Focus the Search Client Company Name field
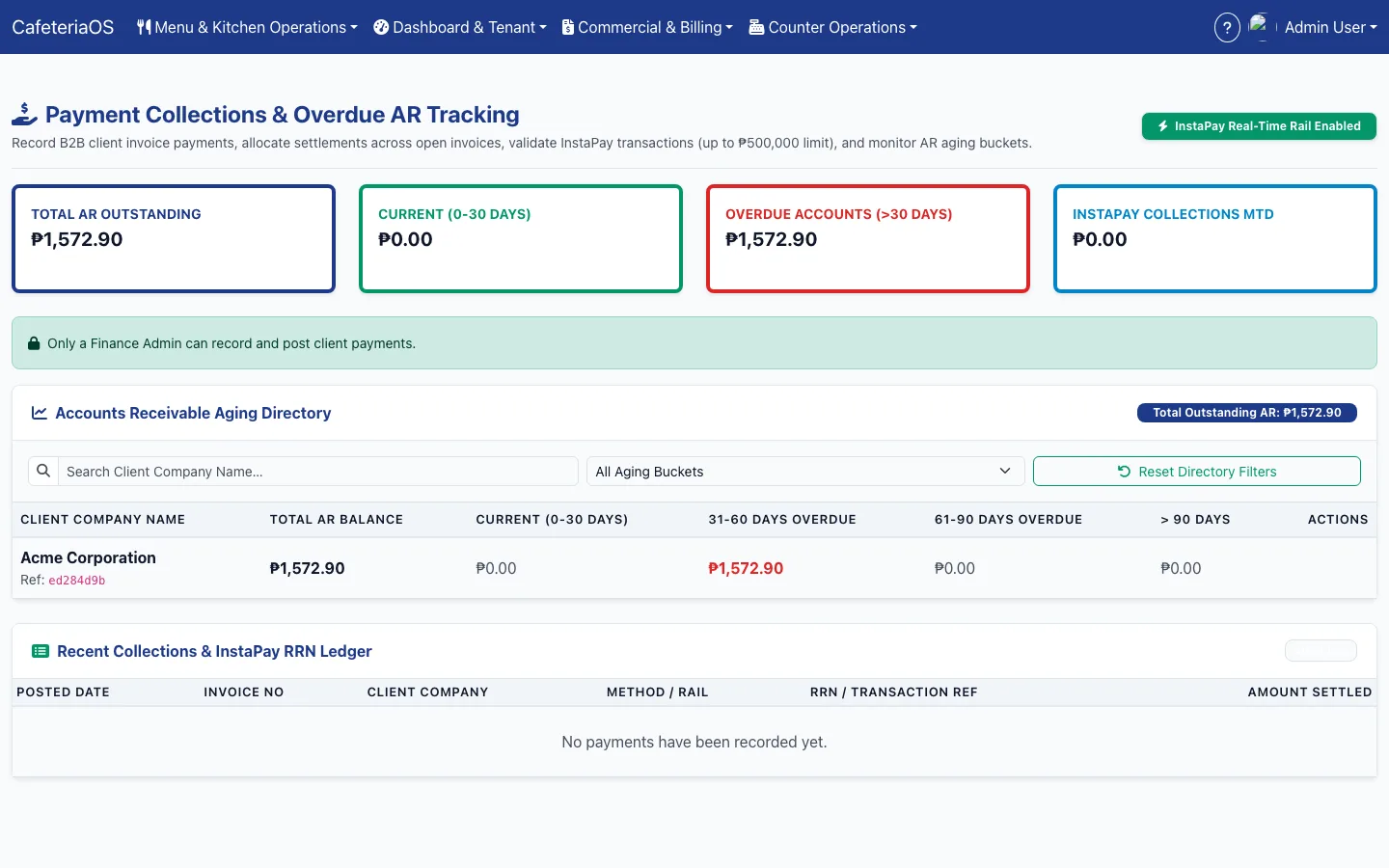 click(x=318, y=472)
